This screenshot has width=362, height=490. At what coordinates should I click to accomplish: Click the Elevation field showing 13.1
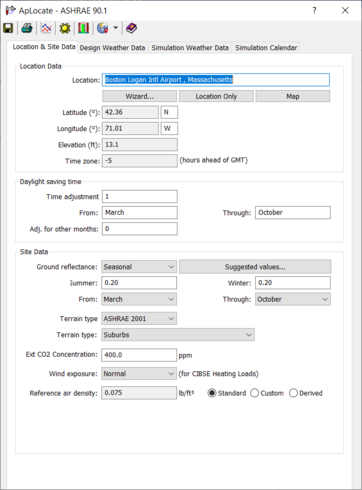tap(140, 145)
